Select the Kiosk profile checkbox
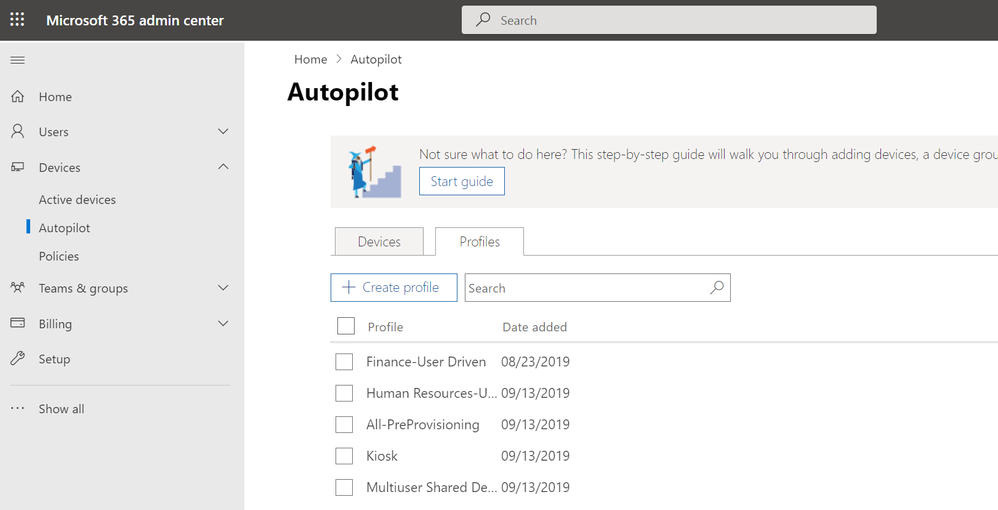998x510 pixels. click(x=344, y=456)
